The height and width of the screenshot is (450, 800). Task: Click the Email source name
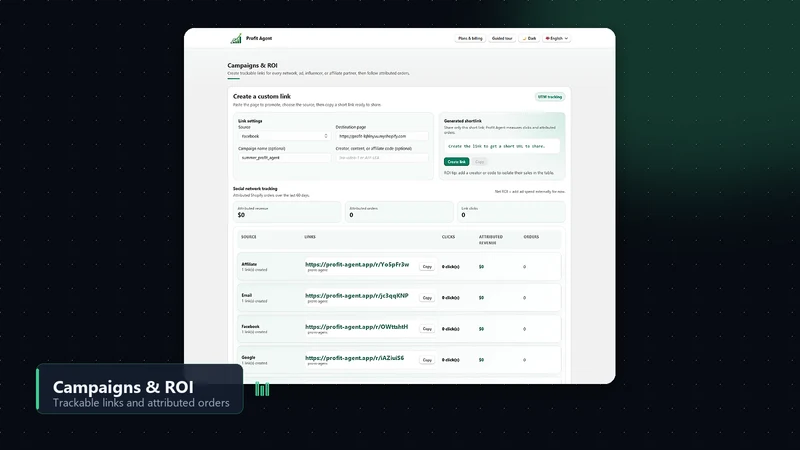click(x=246, y=295)
